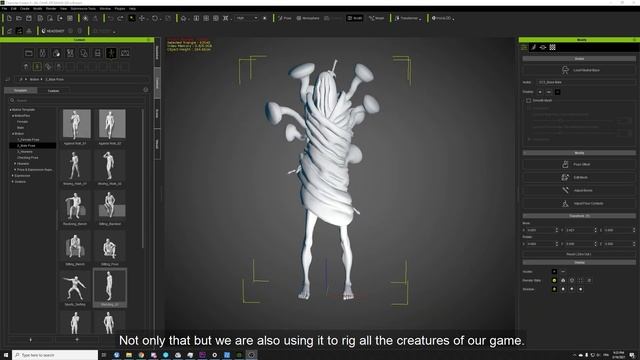
Task: Collapse the Transform section header
Action: point(579,216)
